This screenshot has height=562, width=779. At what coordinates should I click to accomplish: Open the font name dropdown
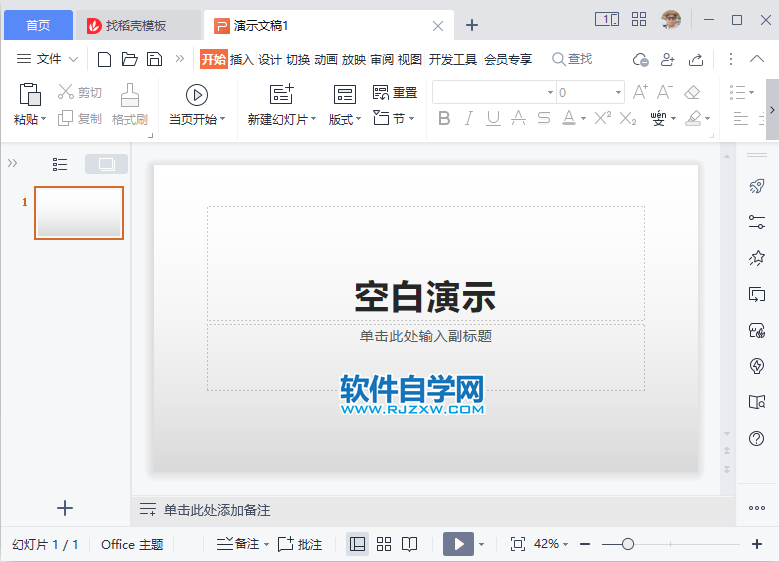[x=550, y=92]
